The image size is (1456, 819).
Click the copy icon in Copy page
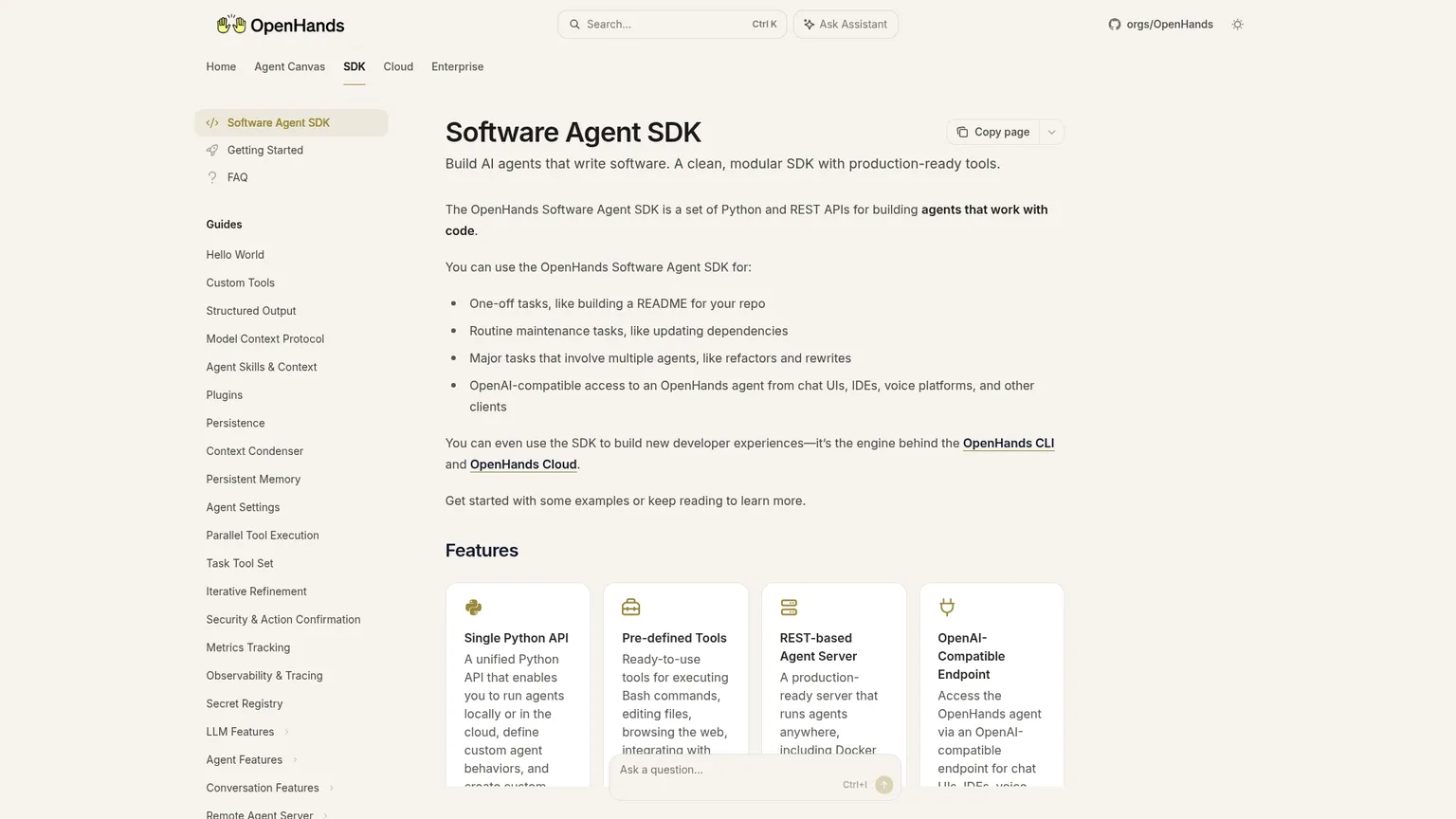click(x=962, y=132)
